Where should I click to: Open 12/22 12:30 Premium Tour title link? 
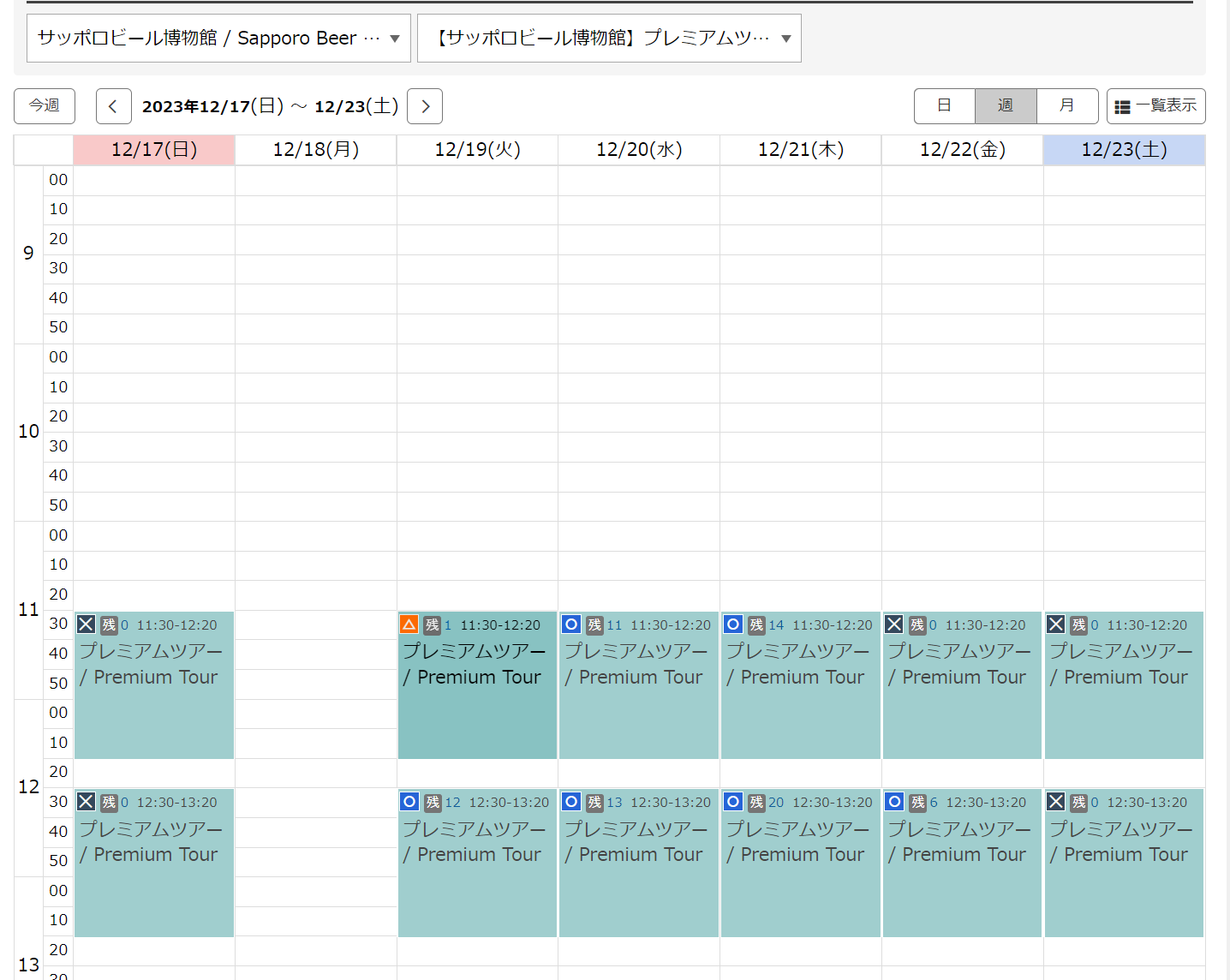click(959, 841)
